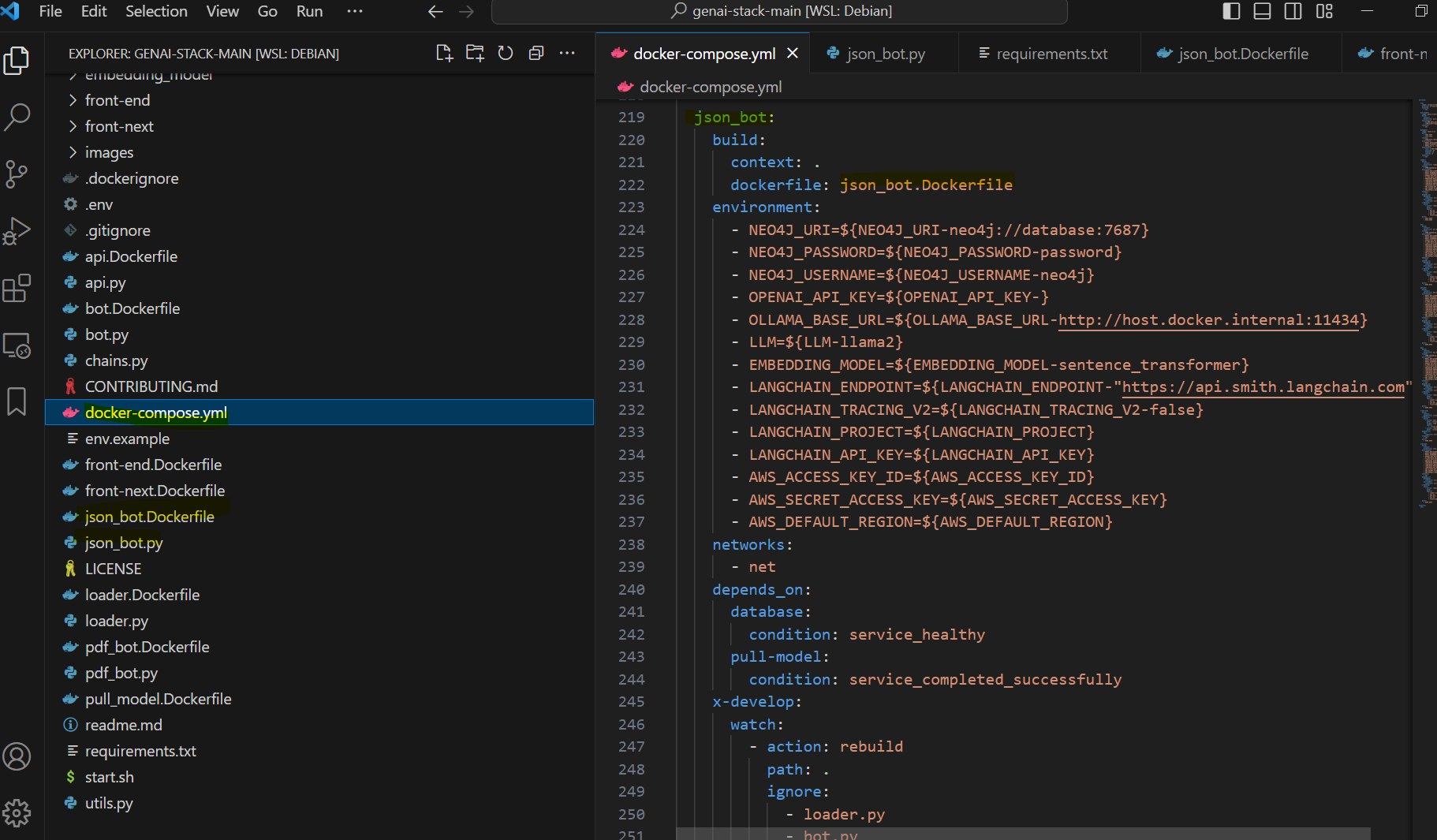Click the New File icon in Explorer
This screenshot has width=1437, height=840.
(444, 54)
